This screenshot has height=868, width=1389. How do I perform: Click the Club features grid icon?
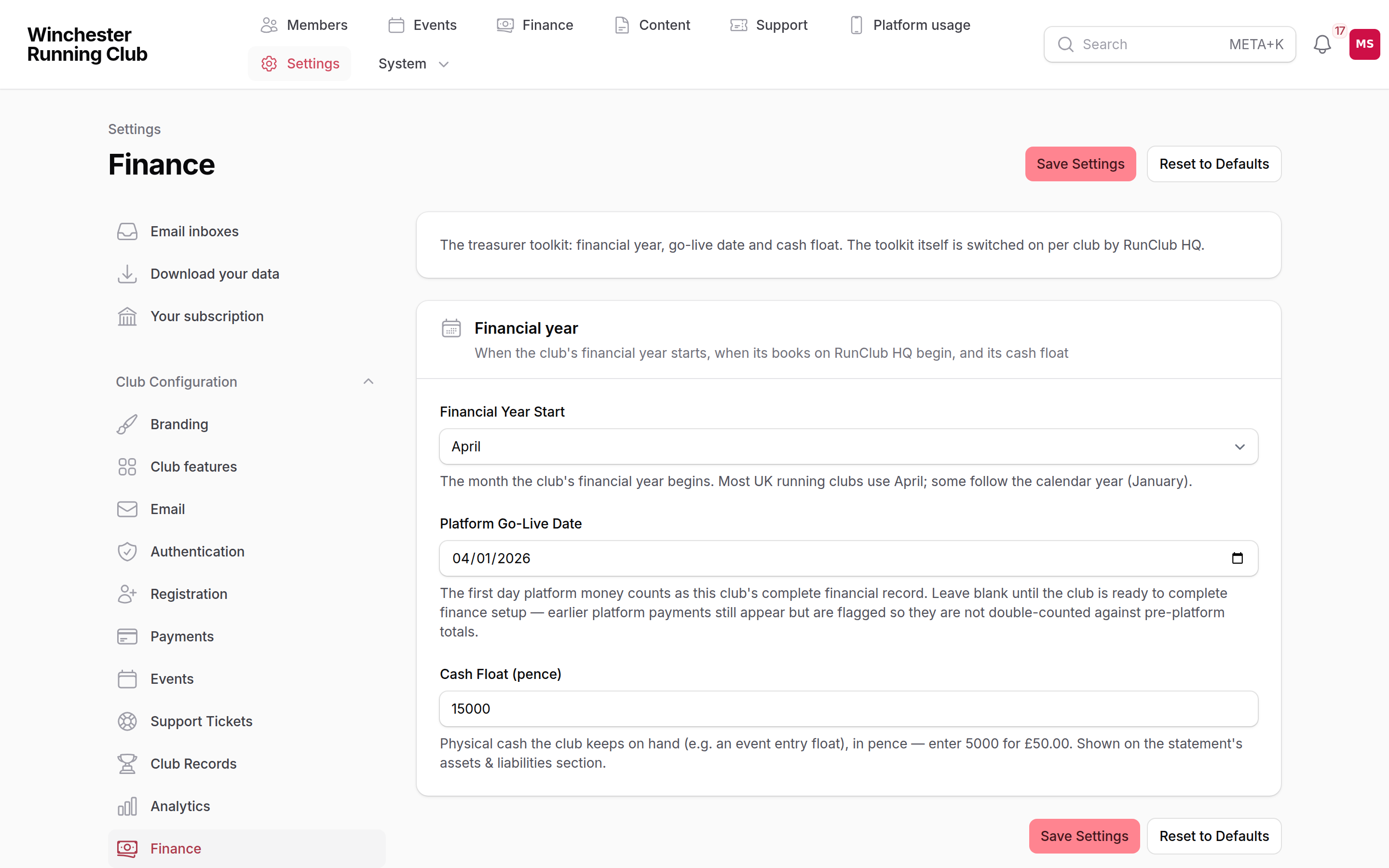pos(127,467)
